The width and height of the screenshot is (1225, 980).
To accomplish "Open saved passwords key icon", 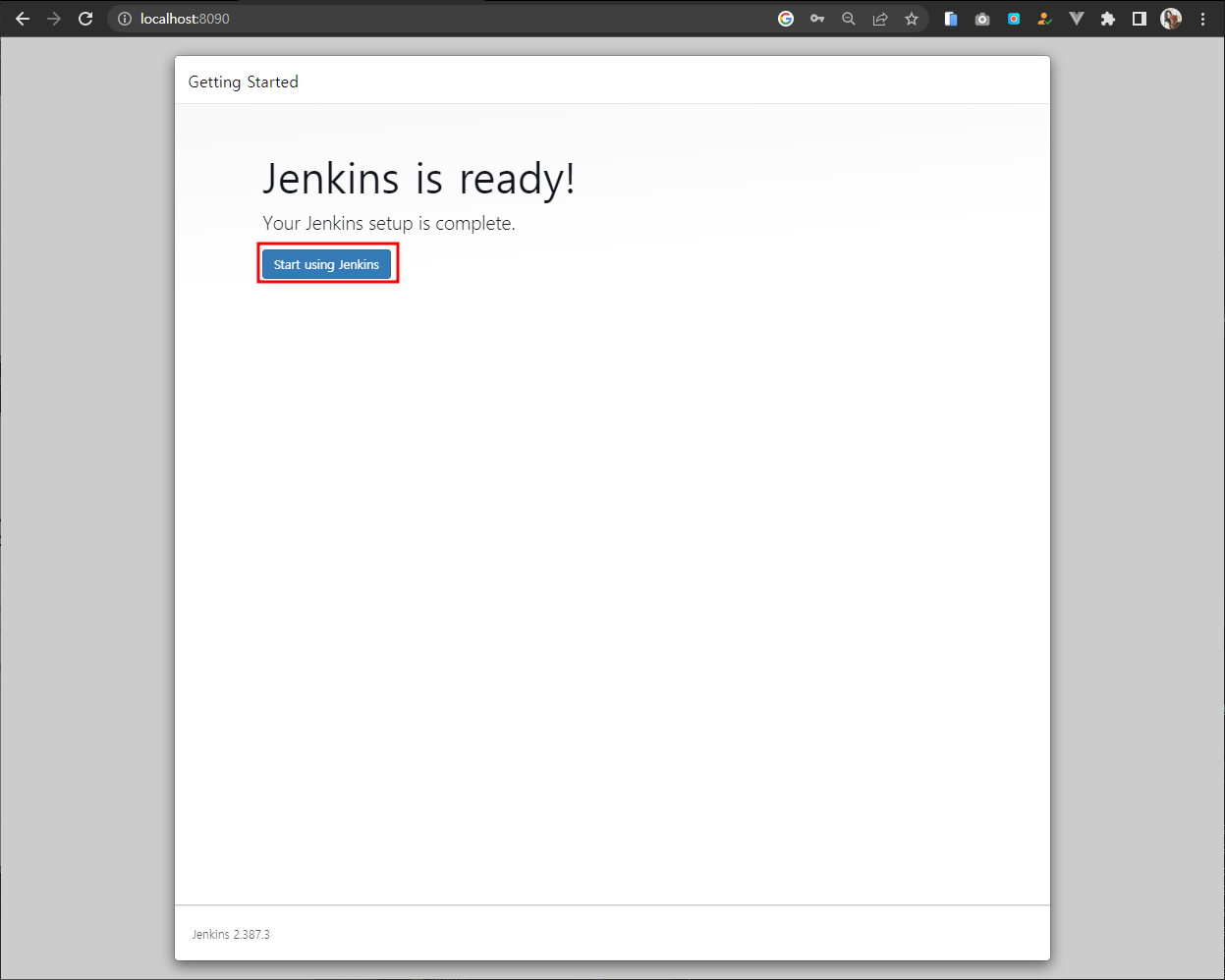I will click(x=817, y=19).
